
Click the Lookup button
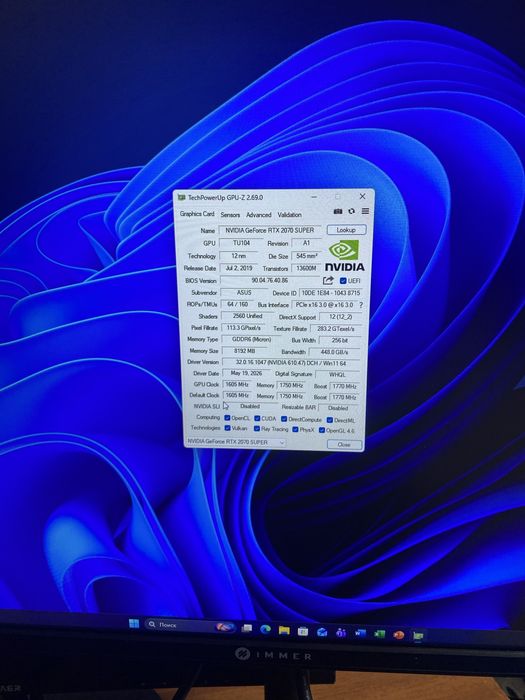pyautogui.click(x=346, y=230)
